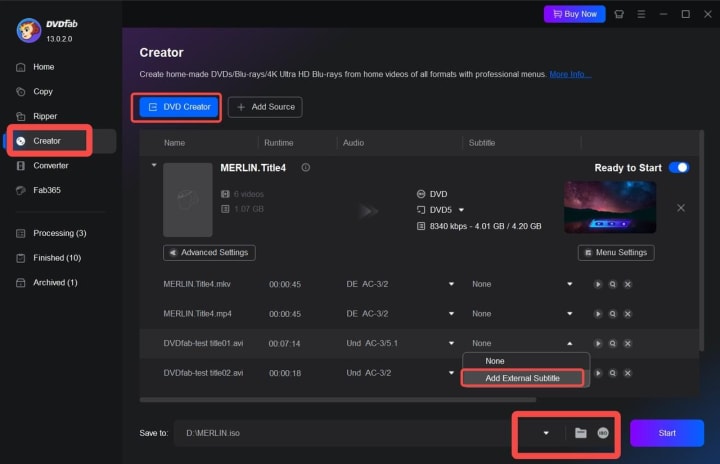Remove DVDfab-test title01.avi from the list
The image size is (720, 464).
[628, 343]
